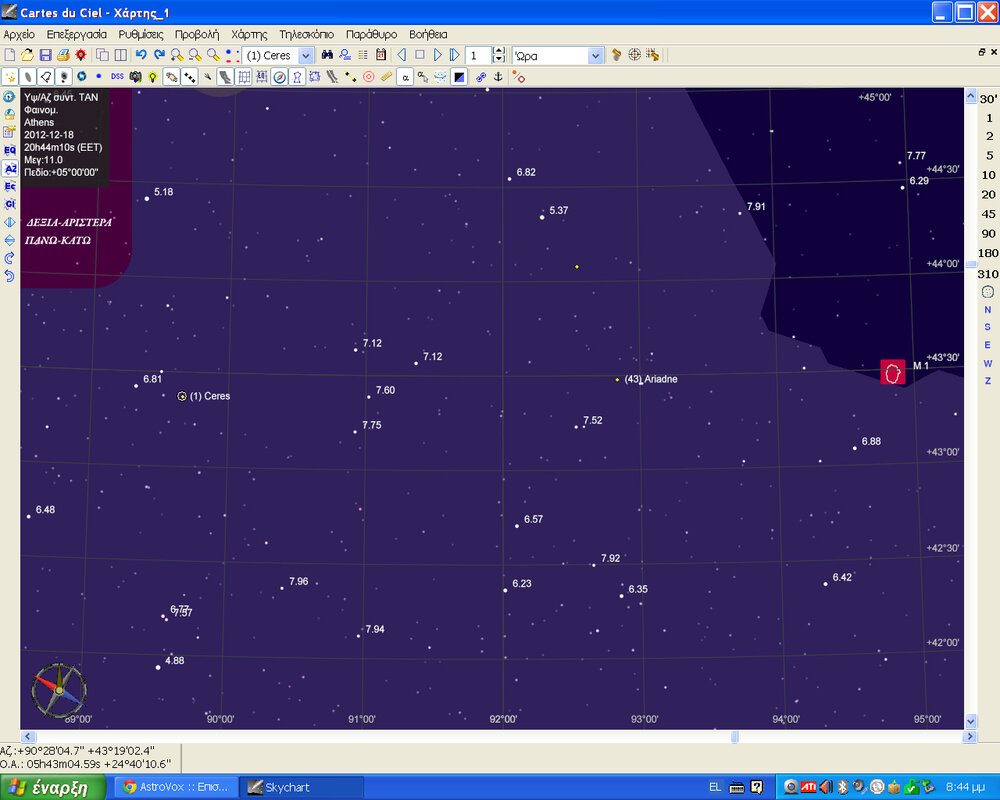Screen dimensions: 1000x800
Task: Click the M 1 nebula marker
Action: pyautogui.click(x=892, y=371)
